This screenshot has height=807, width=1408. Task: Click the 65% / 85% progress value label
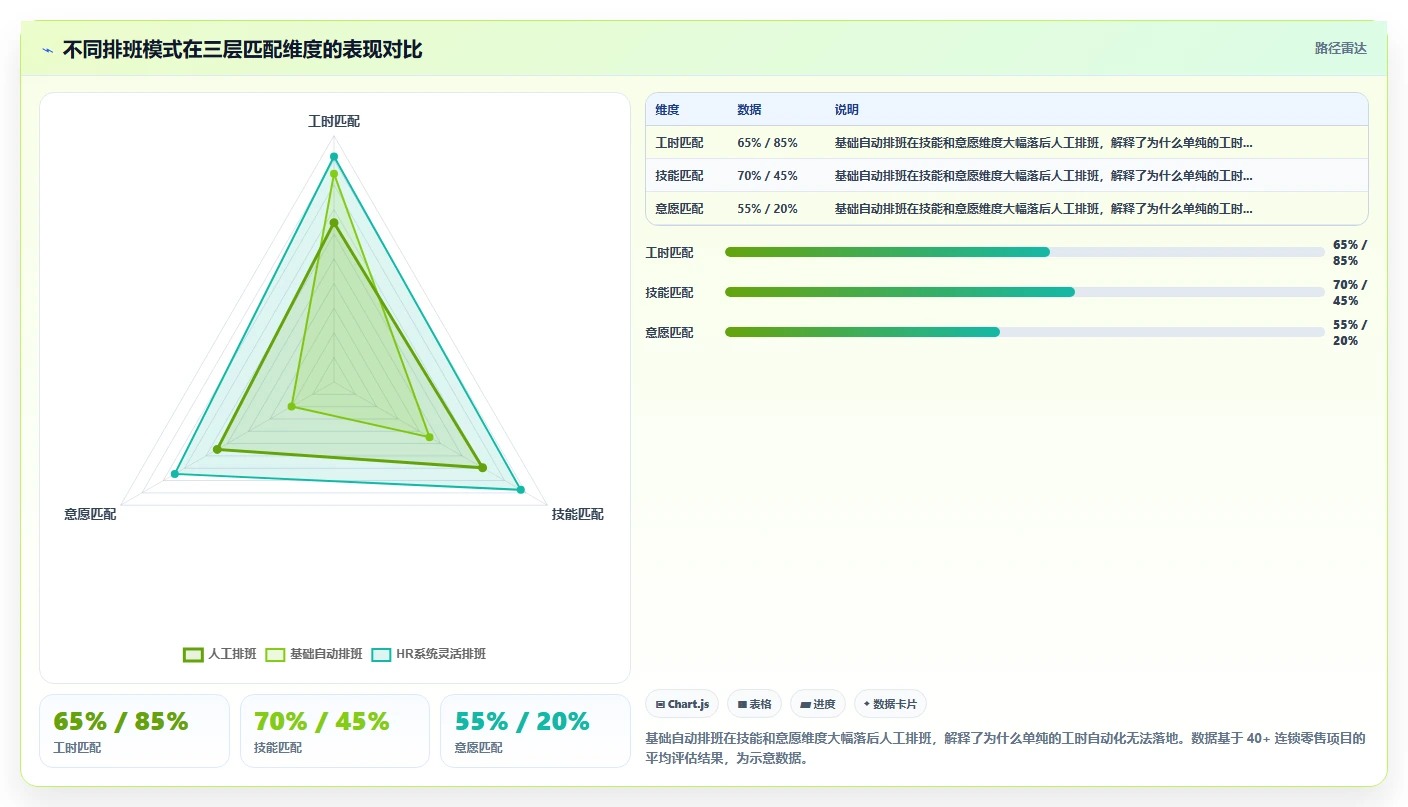pos(1350,253)
